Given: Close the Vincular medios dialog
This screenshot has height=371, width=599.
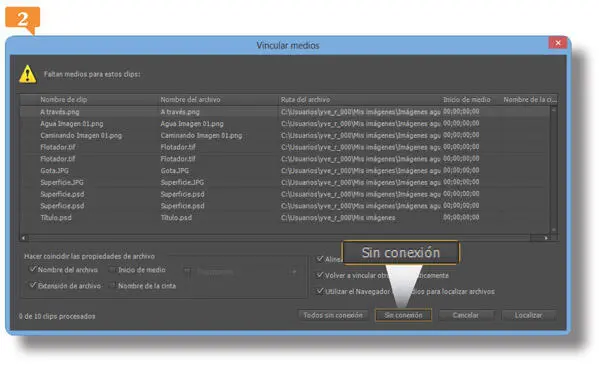Looking at the screenshot, I should 558,42.
